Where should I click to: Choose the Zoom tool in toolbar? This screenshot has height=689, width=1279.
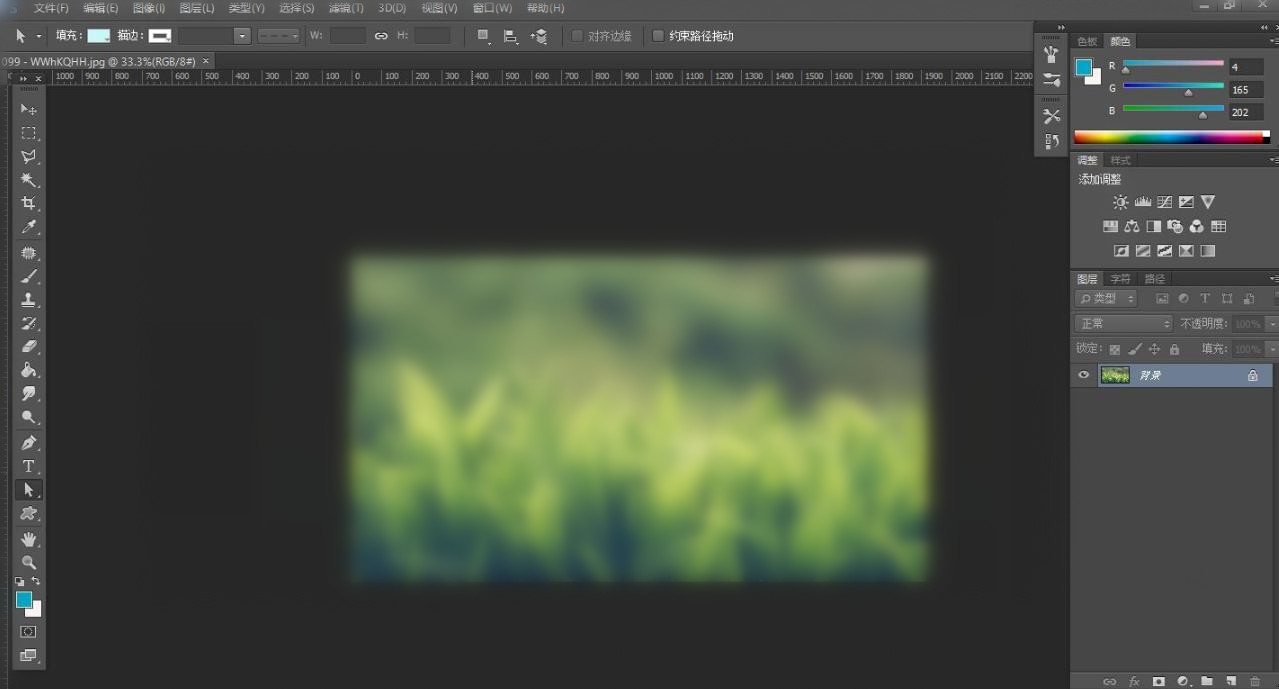click(x=28, y=563)
